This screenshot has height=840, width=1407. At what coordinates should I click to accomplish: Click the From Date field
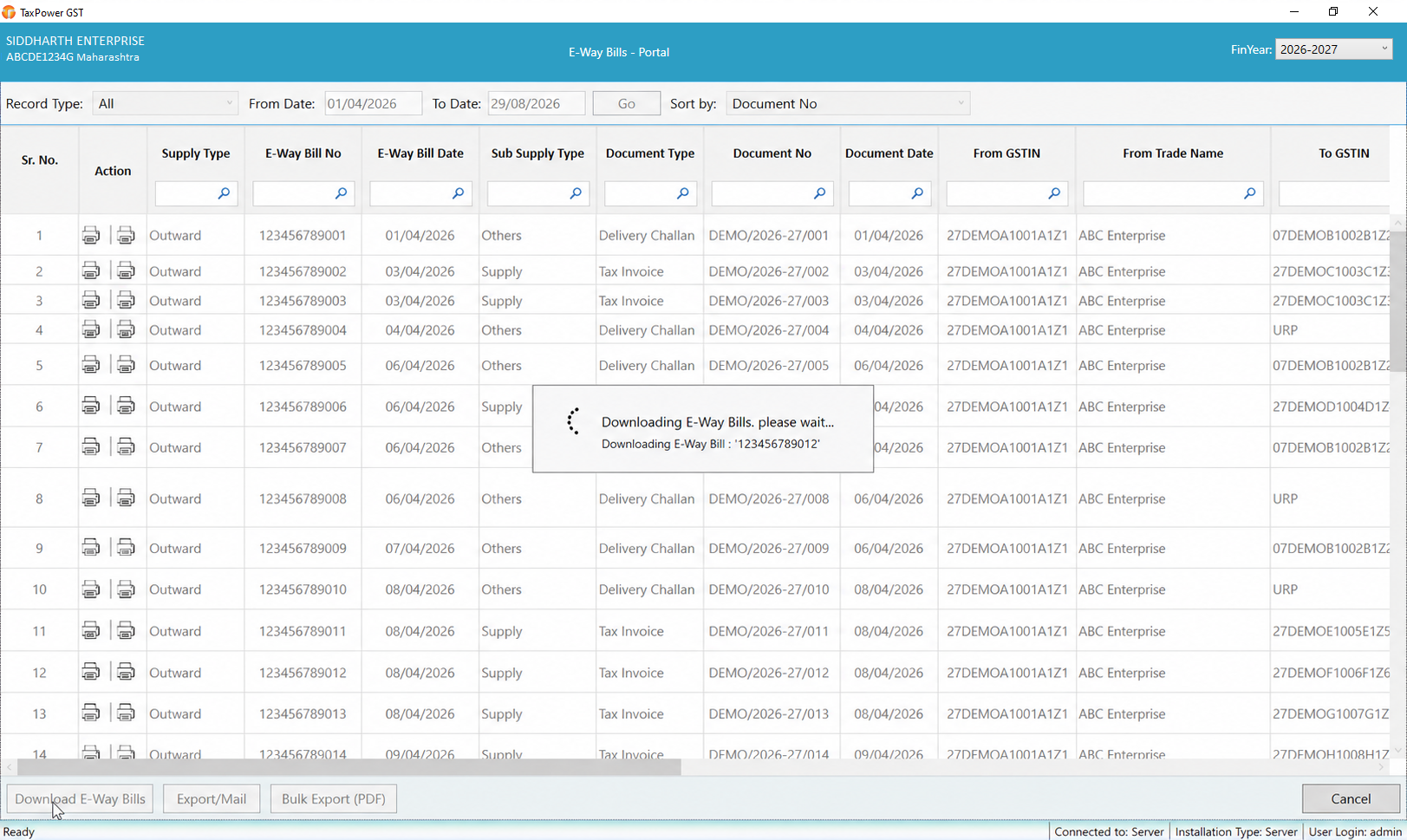tap(374, 103)
